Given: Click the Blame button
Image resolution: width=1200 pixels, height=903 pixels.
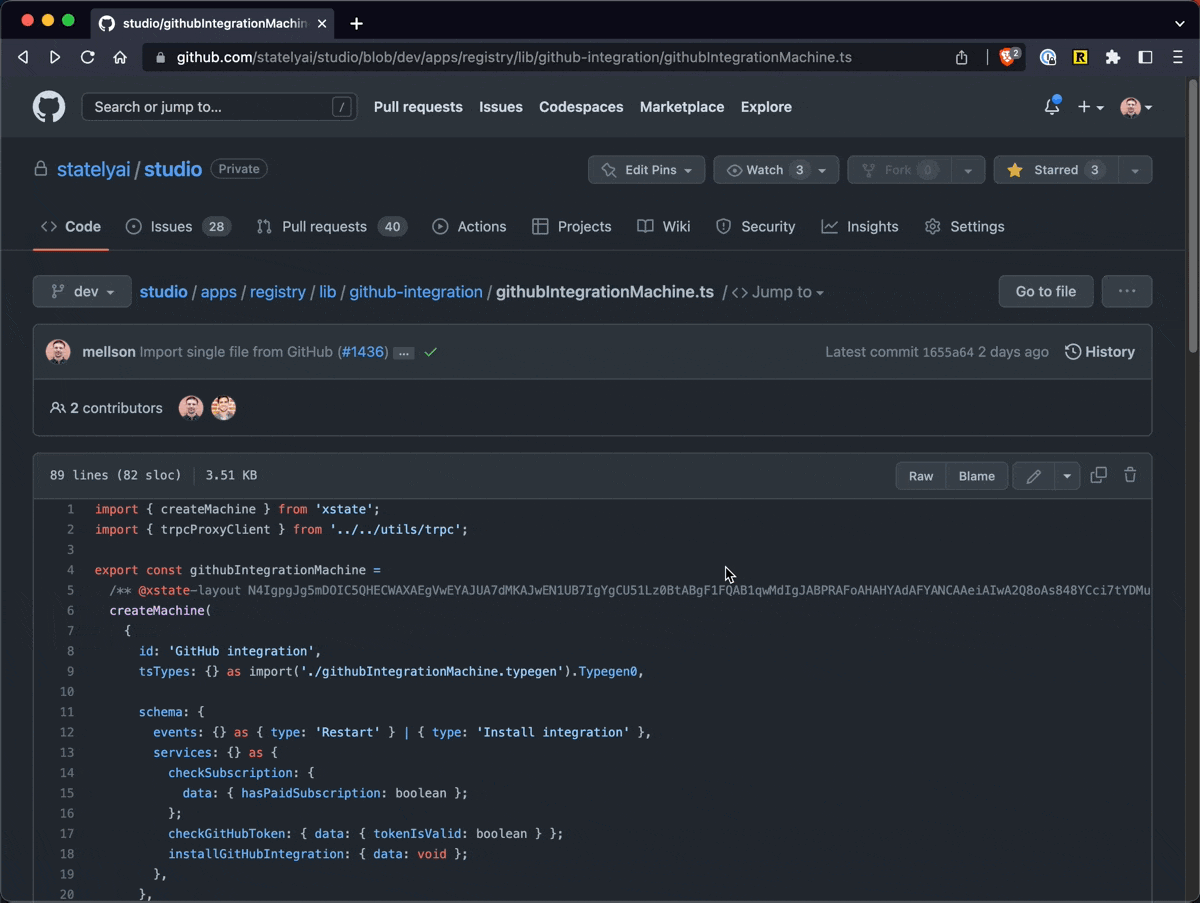Looking at the screenshot, I should click(x=976, y=475).
